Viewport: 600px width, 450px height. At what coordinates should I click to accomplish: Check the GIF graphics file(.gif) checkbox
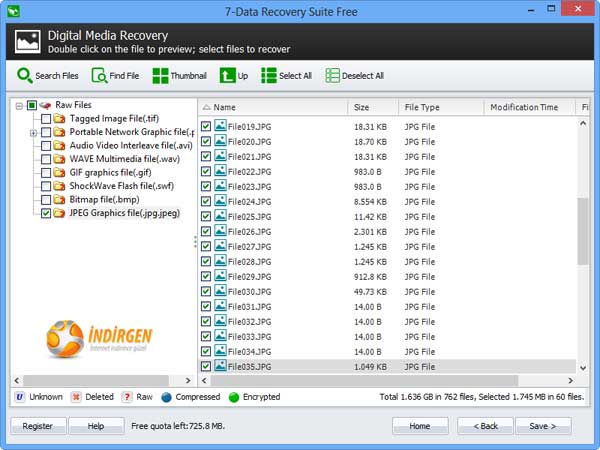pos(46,173)
